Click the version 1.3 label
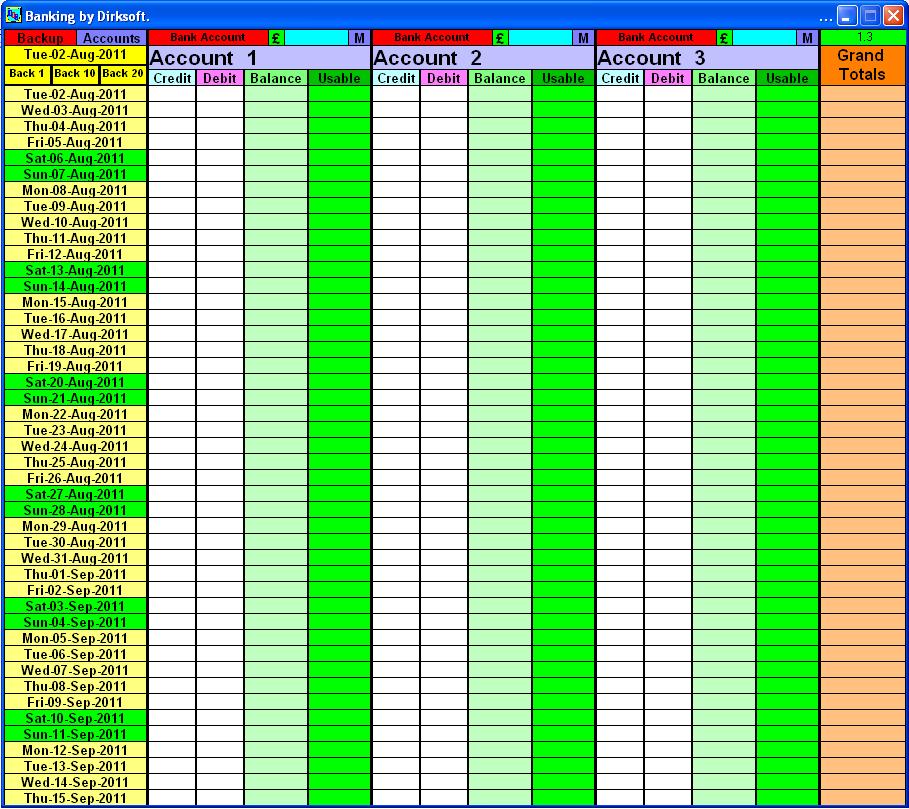 [862, 37]
